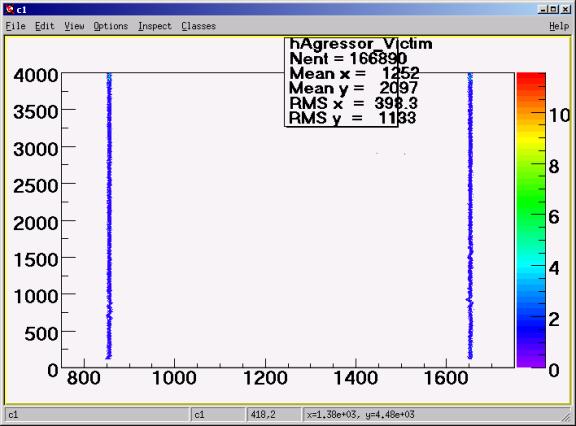The width and height of the screenshot is (576, 426).
Task: Click the window resize grip corner
Action: [566, 417]
